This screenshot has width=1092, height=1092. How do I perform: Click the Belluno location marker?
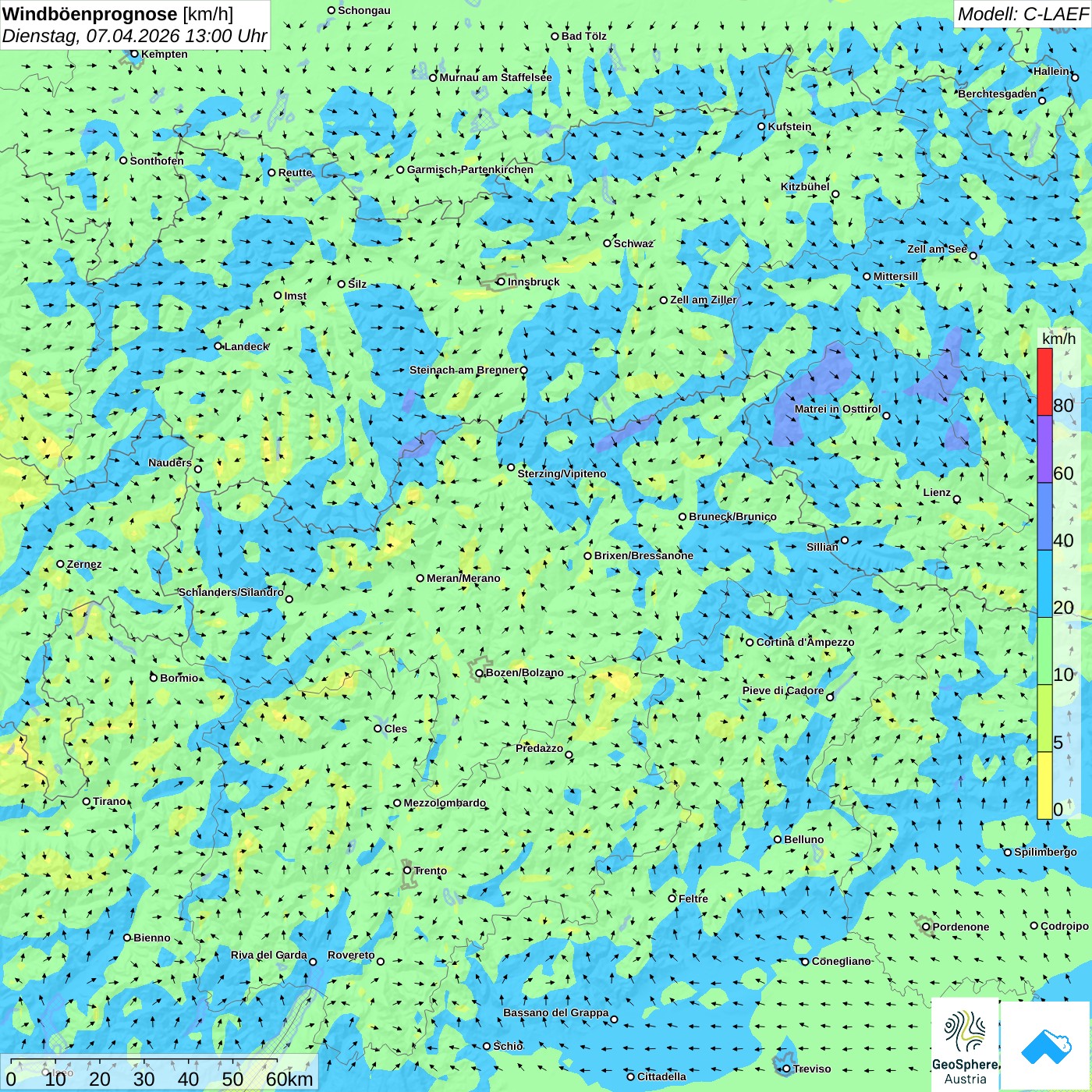778,839
